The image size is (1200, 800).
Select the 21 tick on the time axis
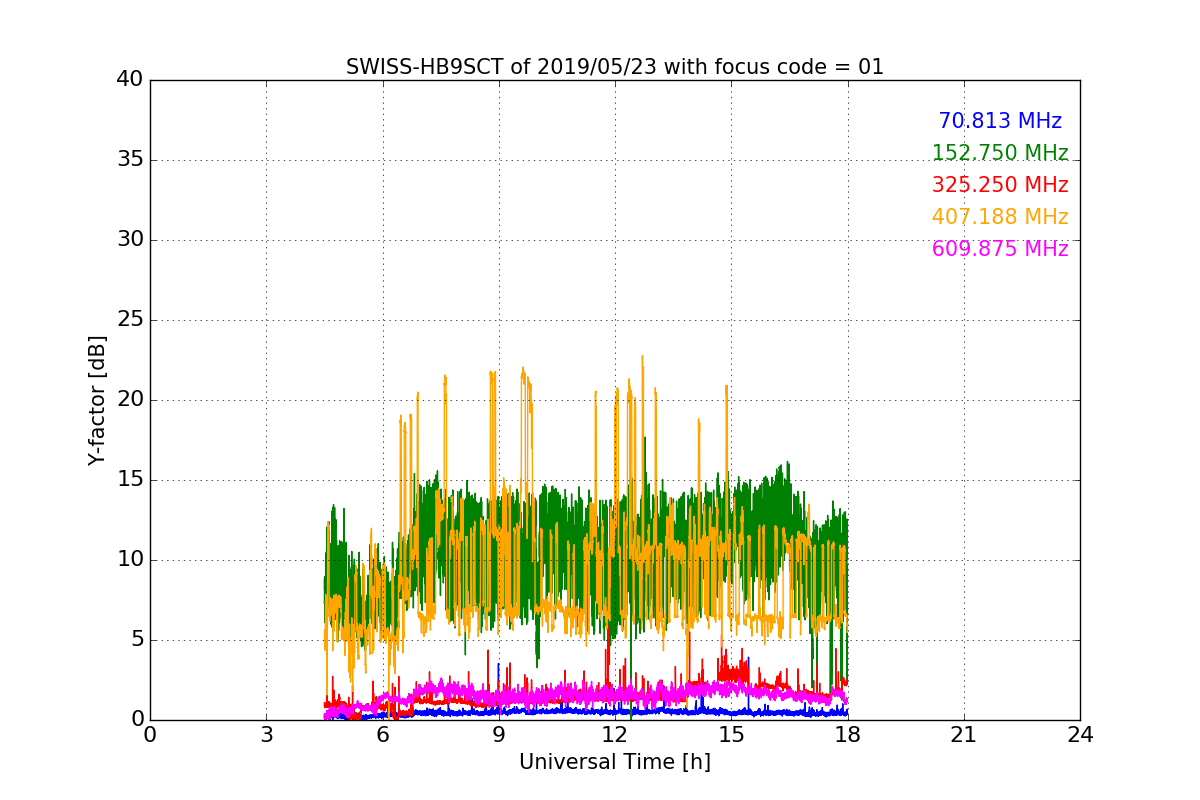[964, 735]
